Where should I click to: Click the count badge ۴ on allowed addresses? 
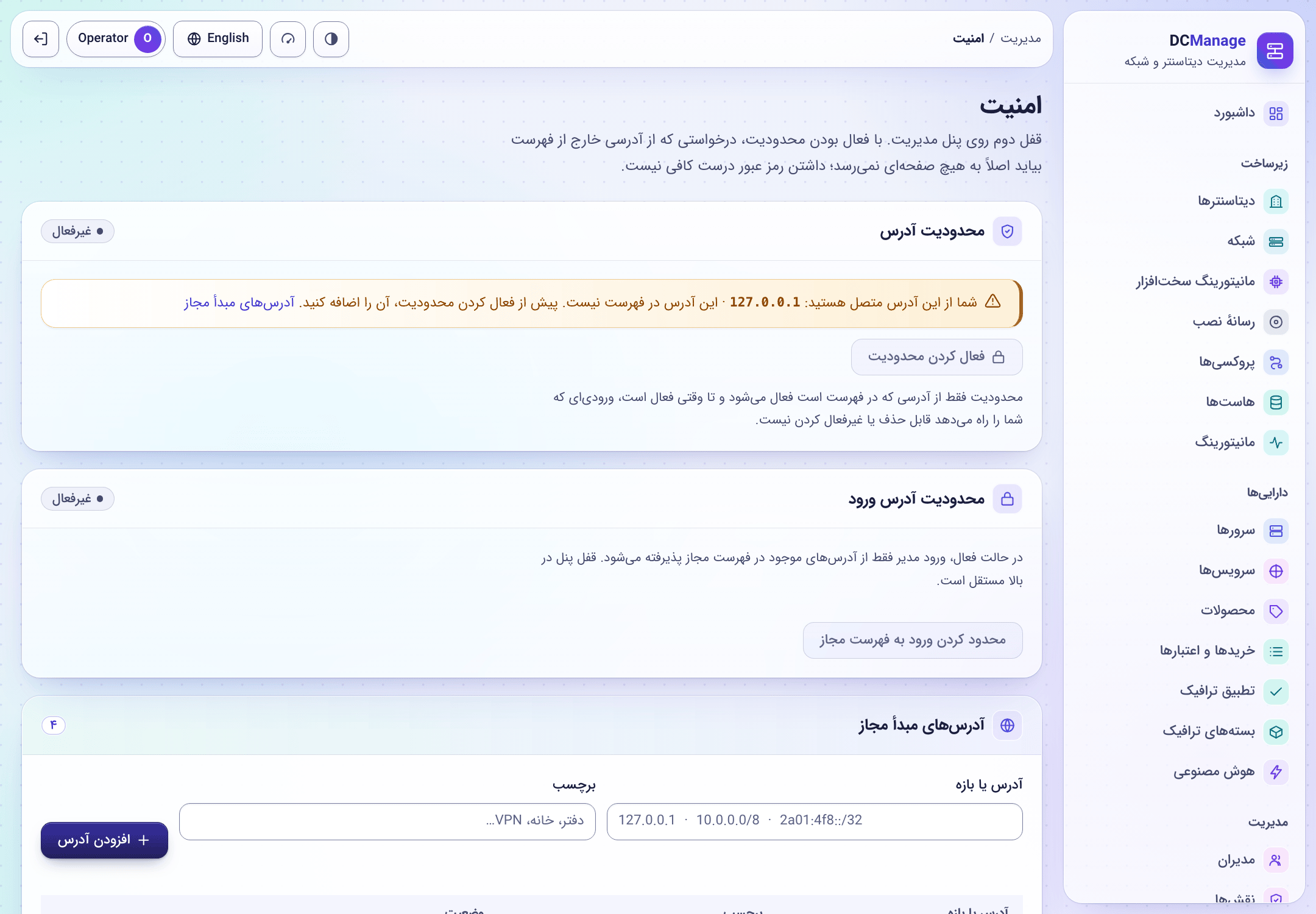click(x=54, y=725)
